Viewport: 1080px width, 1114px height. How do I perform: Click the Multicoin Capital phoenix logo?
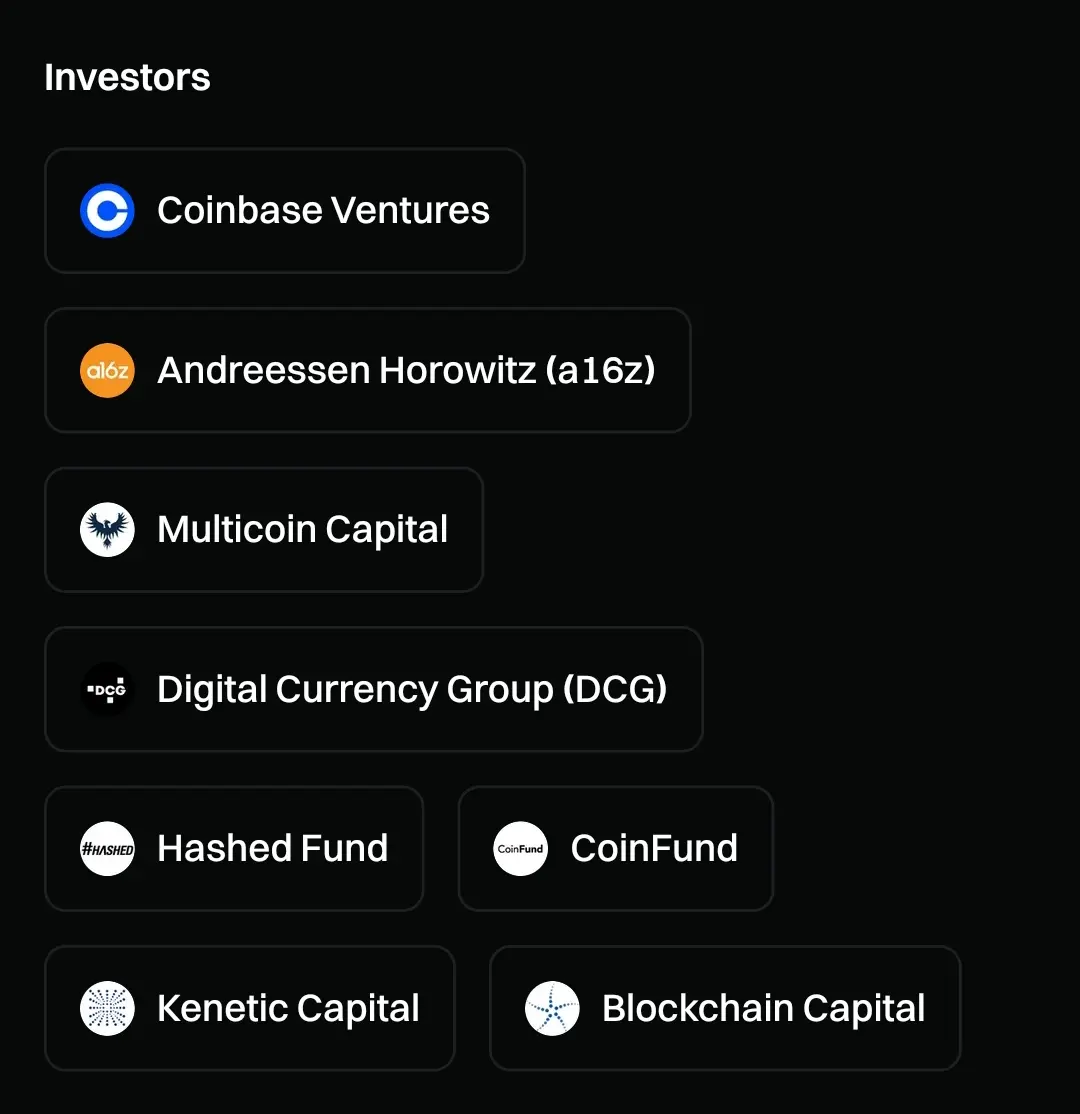(x=107, y=530)
